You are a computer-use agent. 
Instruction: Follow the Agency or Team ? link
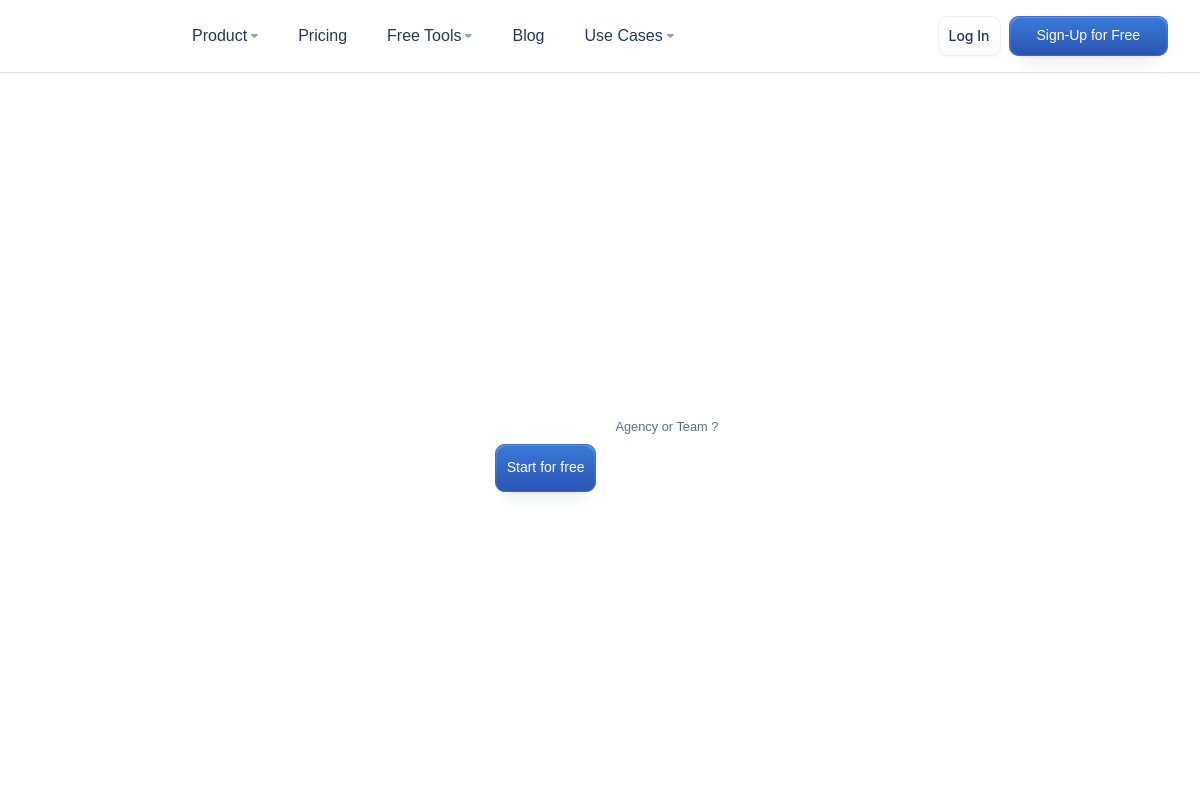tap(666, 427)
